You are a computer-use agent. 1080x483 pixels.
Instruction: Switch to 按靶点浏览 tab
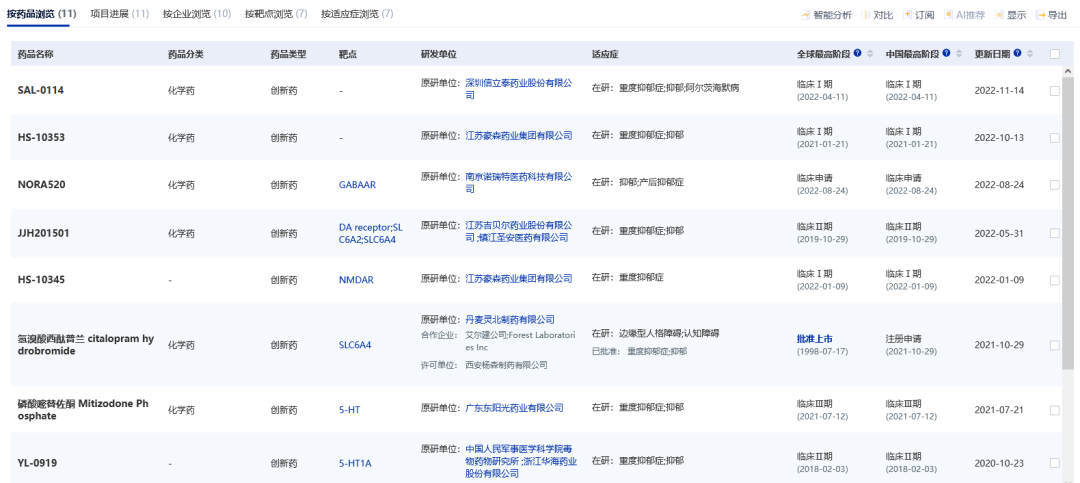[275, 14]
